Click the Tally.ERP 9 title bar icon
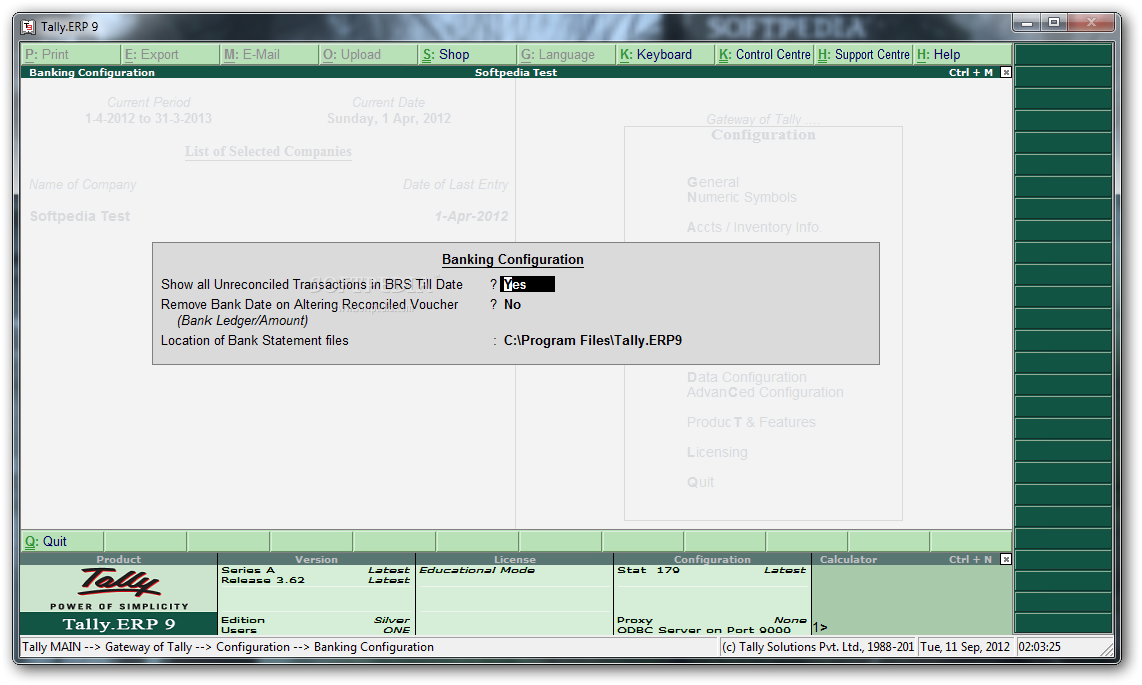 click(x=28, y=27)
